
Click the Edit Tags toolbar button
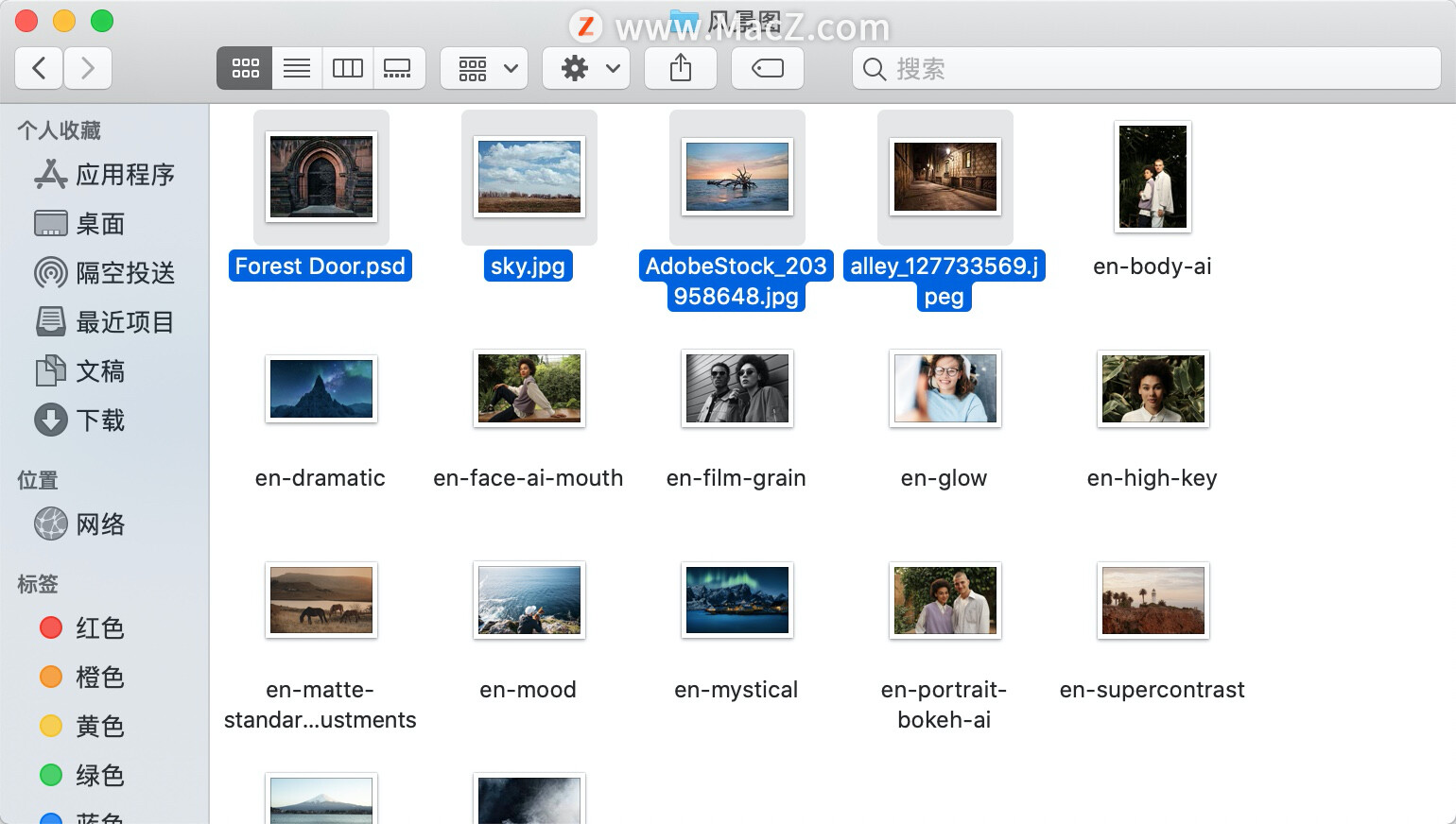(768, 68)
